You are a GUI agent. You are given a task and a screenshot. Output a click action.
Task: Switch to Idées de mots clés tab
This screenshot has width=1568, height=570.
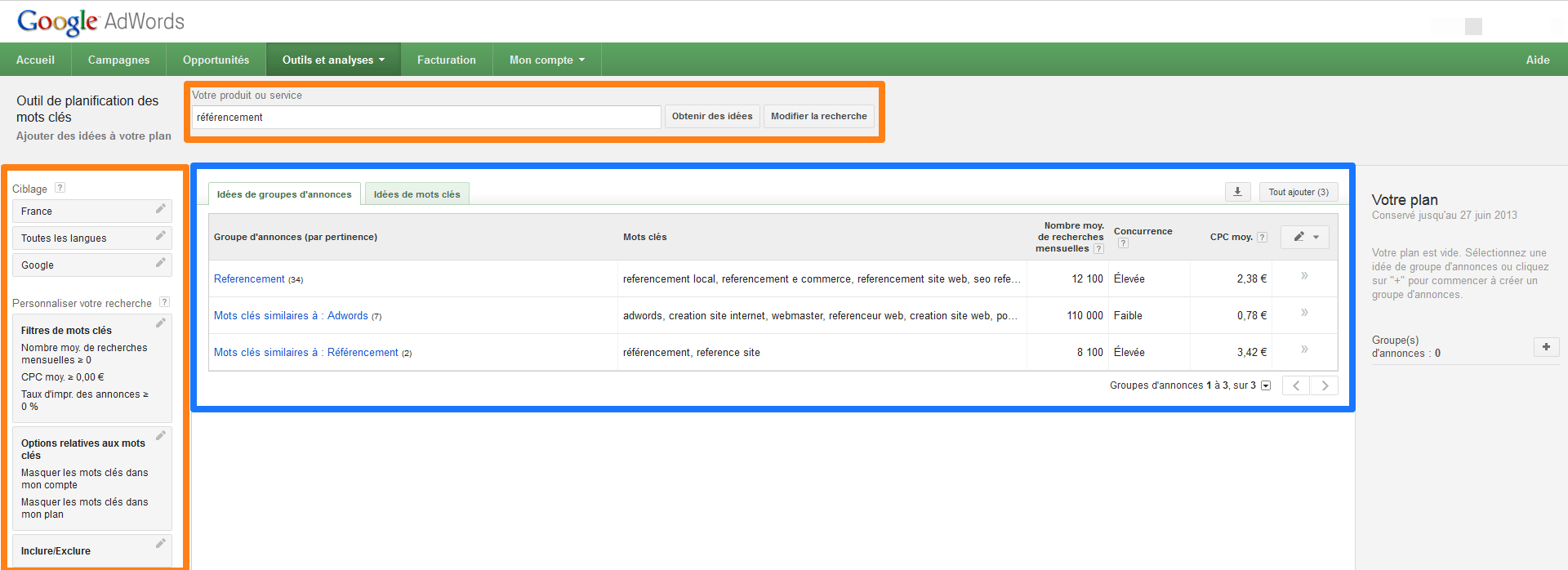tap(416, 194)
